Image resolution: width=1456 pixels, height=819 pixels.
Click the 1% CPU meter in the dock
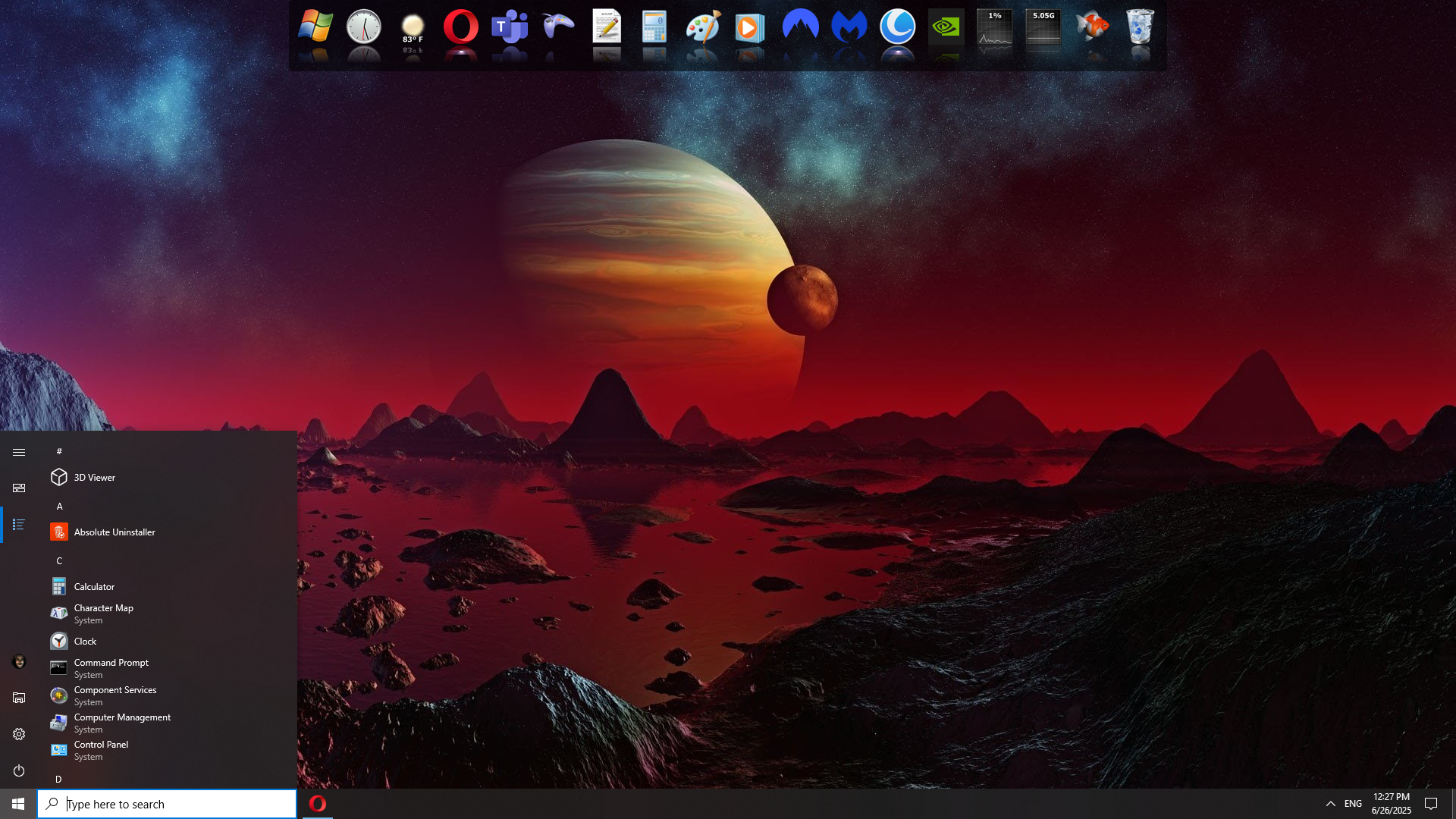[994, 27]
